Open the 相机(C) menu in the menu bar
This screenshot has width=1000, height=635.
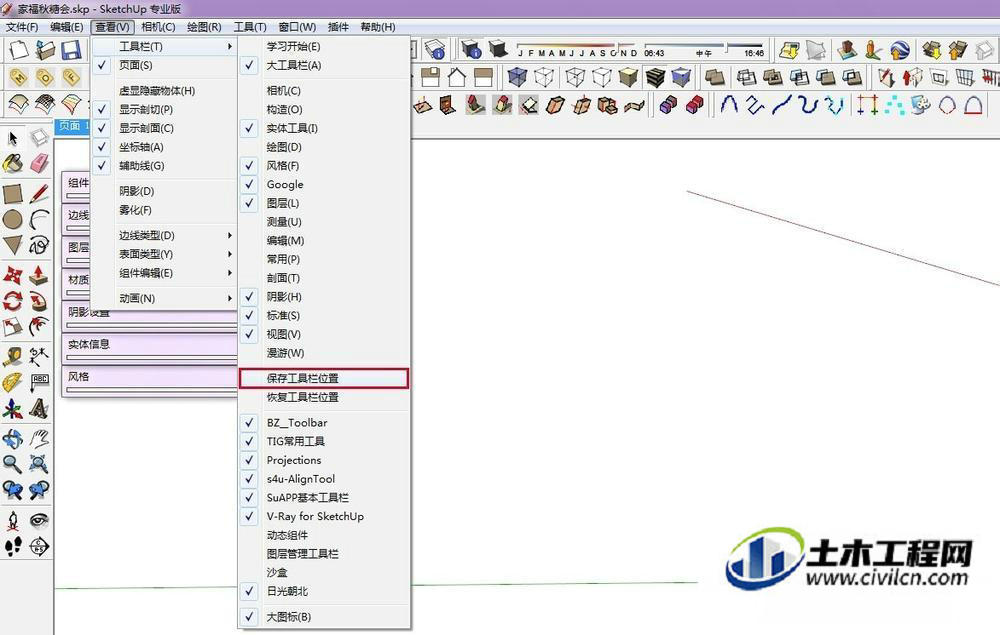[158, 27]
